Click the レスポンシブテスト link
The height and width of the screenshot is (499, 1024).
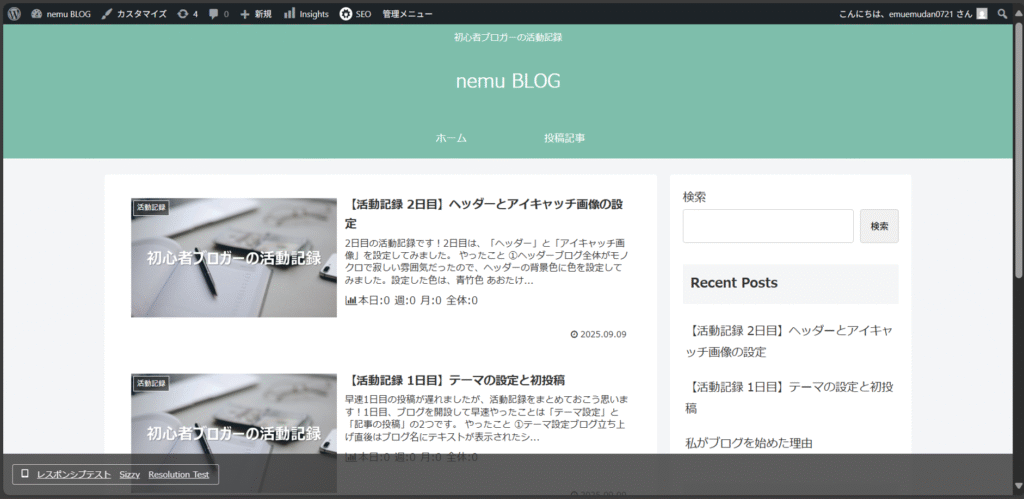tap(74, 475)
